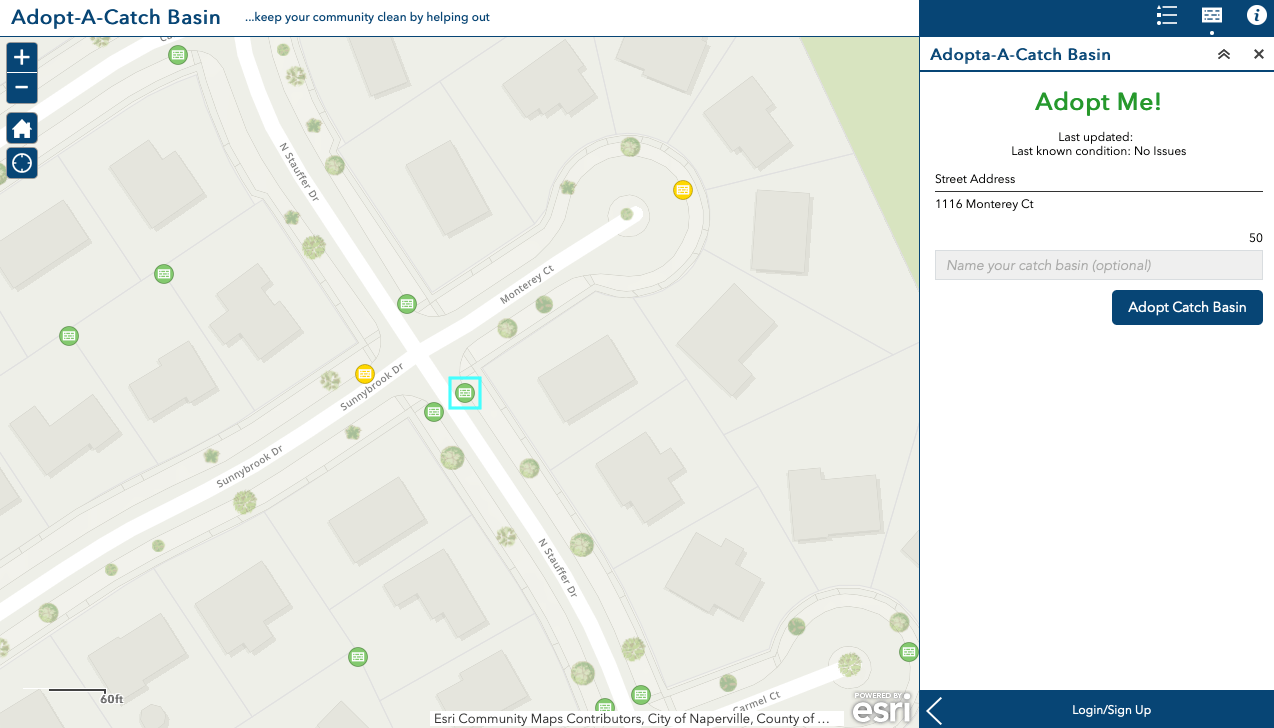The width and height of the screenshot is (1274, 728).
Task: Select green catch basin nearest the Carmel Ct label
Action: [x=641, y=694]
